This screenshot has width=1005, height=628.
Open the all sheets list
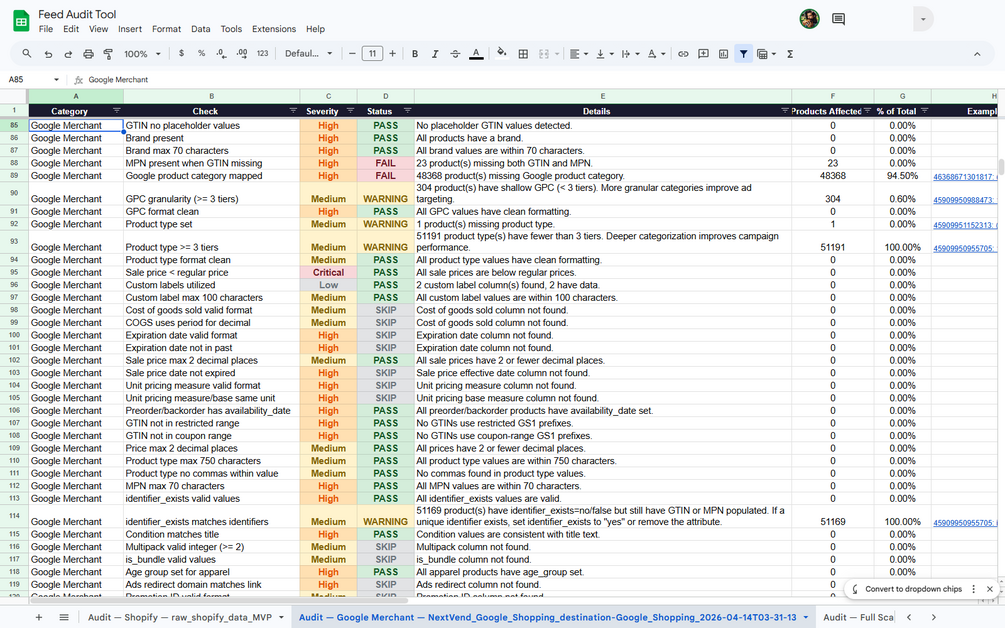pos(63,617)
